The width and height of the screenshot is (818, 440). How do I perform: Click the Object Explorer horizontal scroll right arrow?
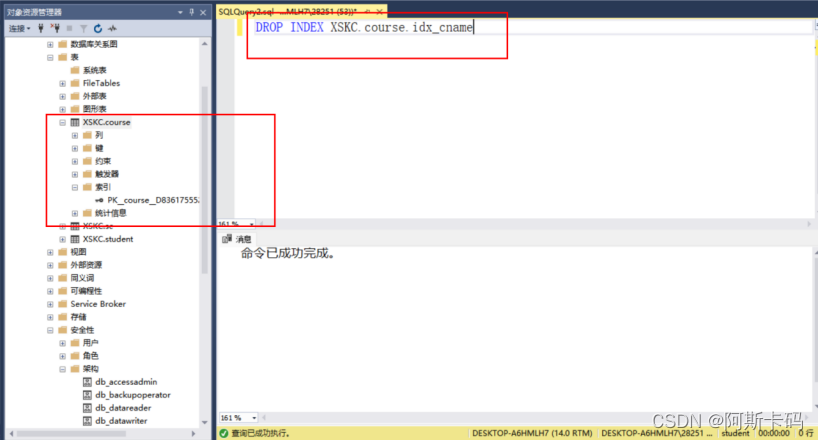pyautogui.click(x=193, y=433)
